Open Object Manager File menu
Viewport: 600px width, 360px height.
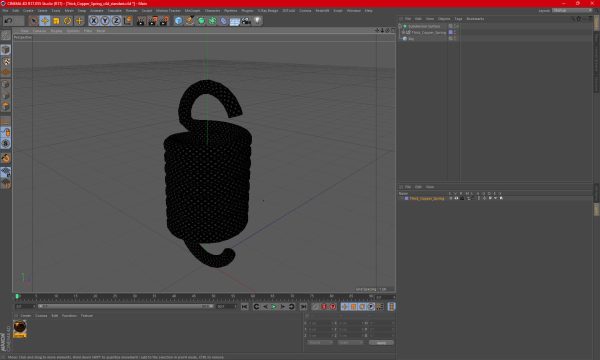408,19
